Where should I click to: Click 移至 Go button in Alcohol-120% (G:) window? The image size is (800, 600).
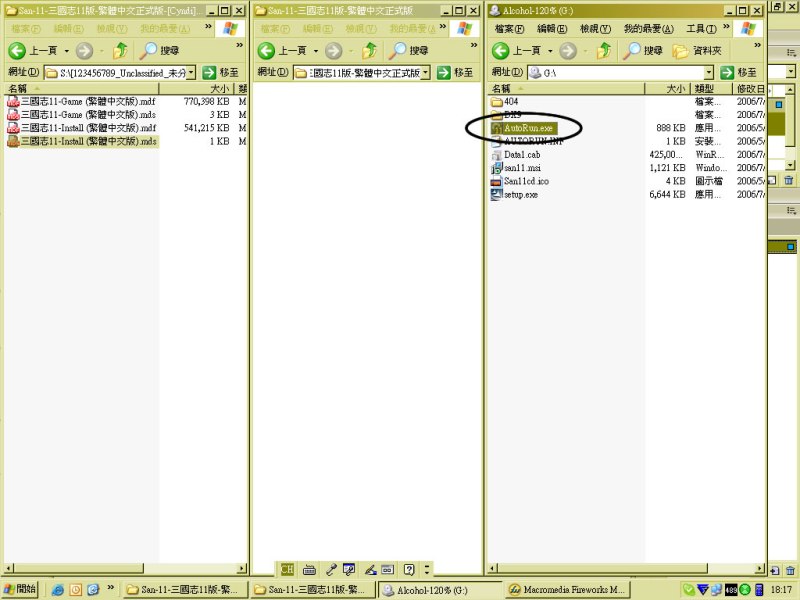click(x=738, y=73)
